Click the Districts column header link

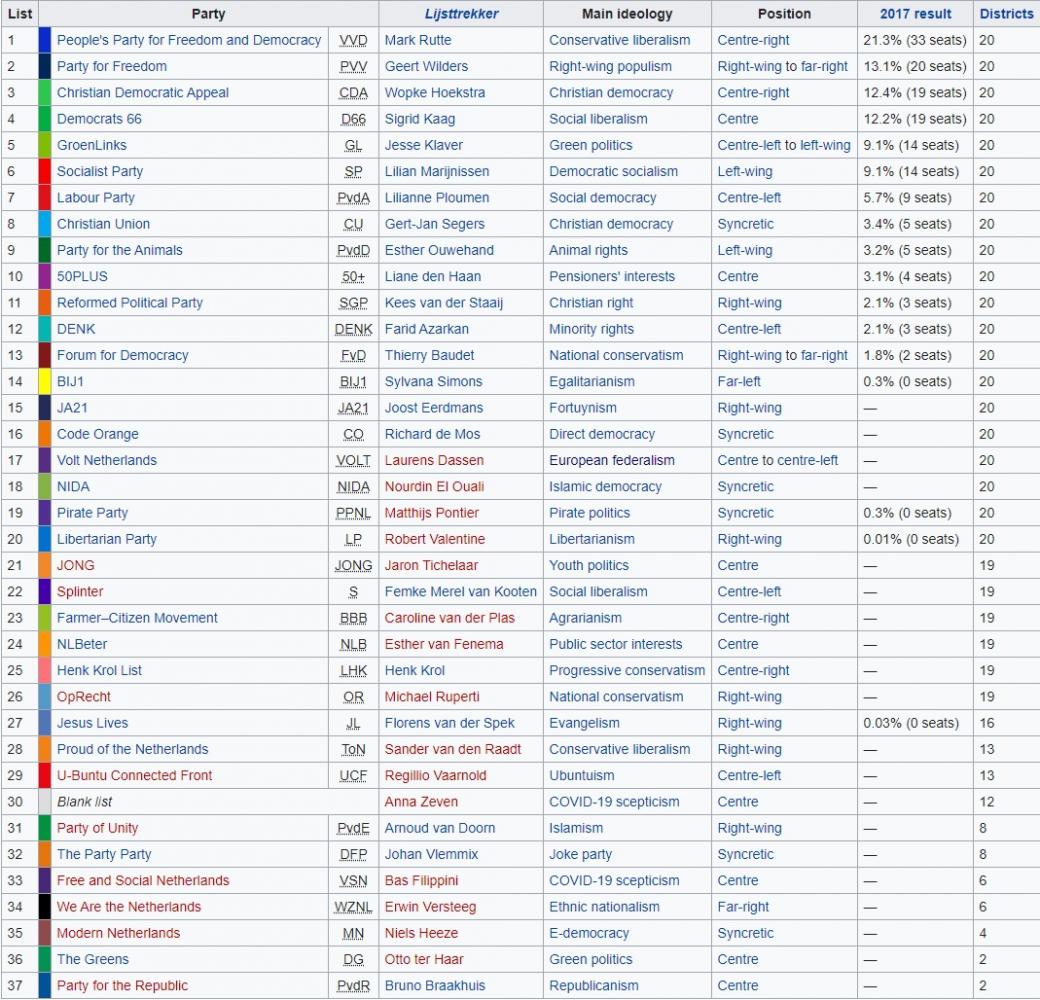1006,14
